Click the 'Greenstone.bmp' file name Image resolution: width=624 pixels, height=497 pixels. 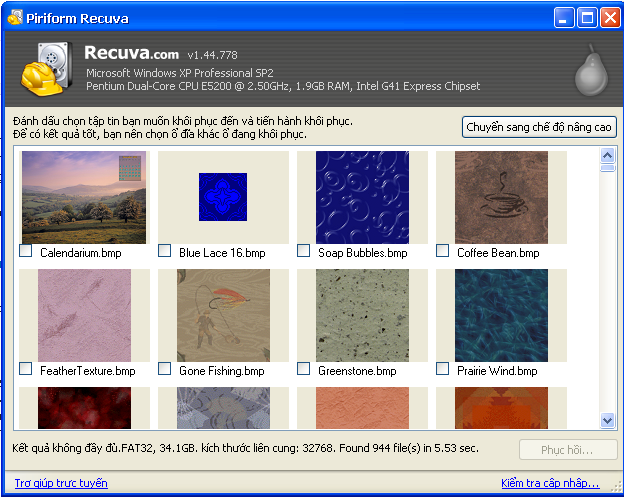click(357, 371)
